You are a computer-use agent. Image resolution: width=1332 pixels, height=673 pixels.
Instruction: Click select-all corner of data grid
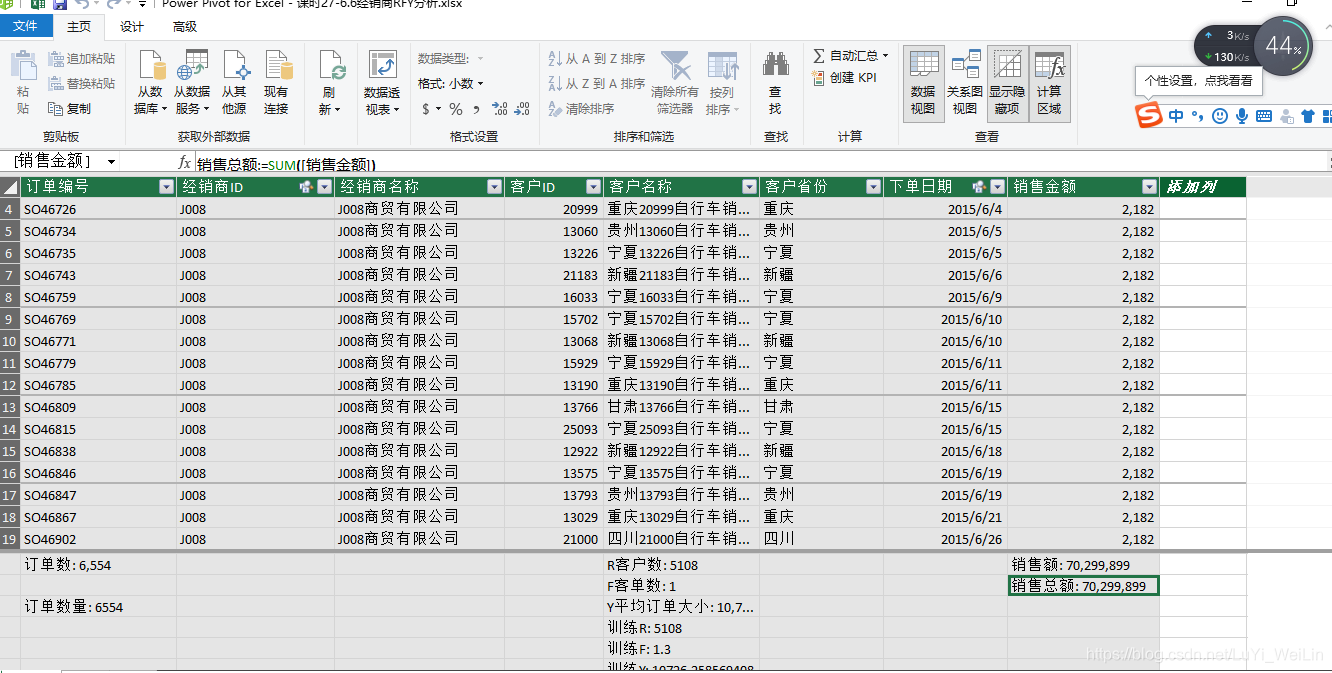point(10,187)
